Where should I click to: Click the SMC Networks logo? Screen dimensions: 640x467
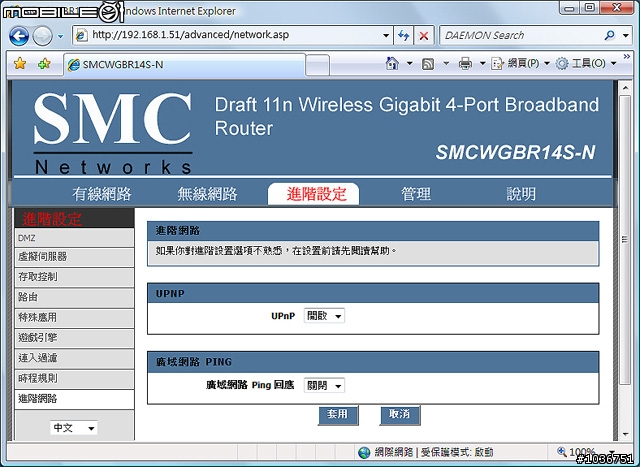click(113, 133)
